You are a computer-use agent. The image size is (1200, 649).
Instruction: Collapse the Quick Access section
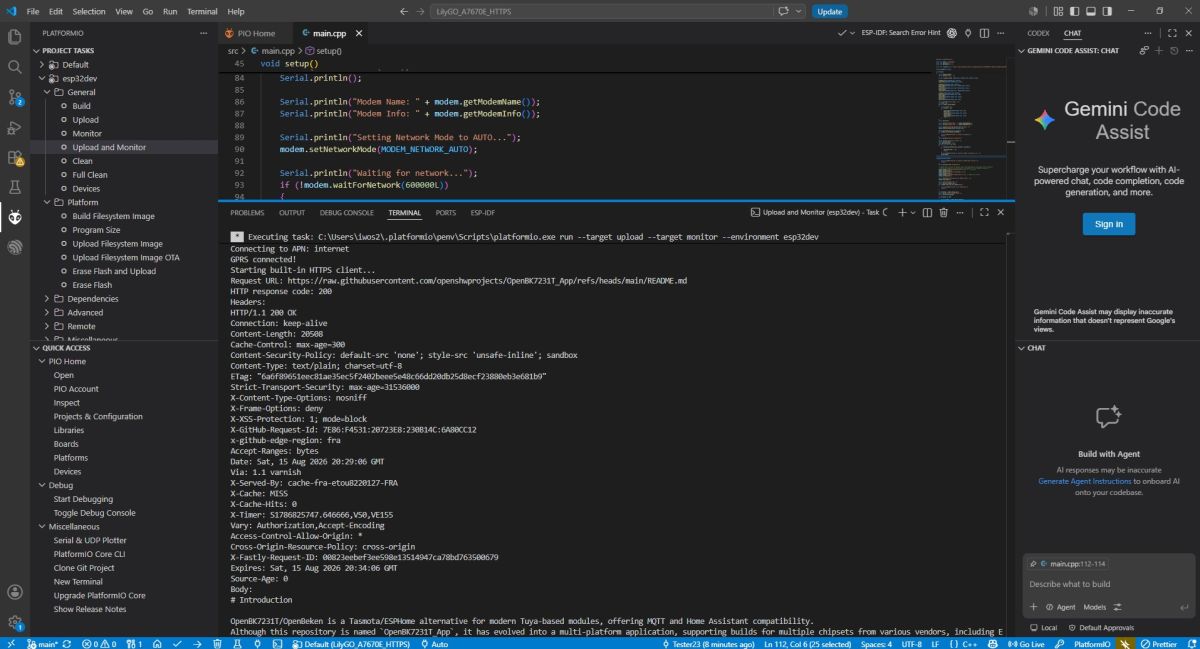click(66, 348)
